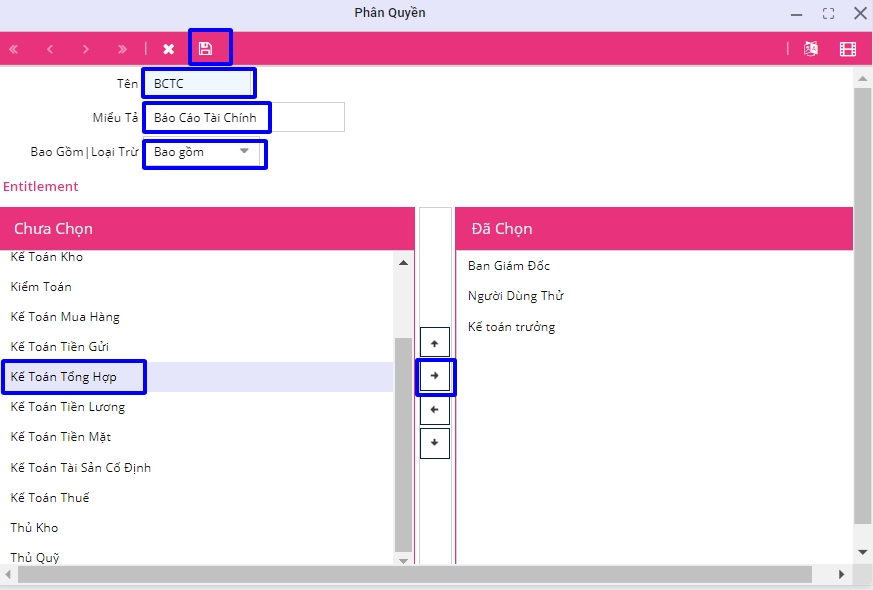The width and height of the screenshot is (873, 590).
Task: Go to first record with double-left arrow
Action: pos(14,49)
